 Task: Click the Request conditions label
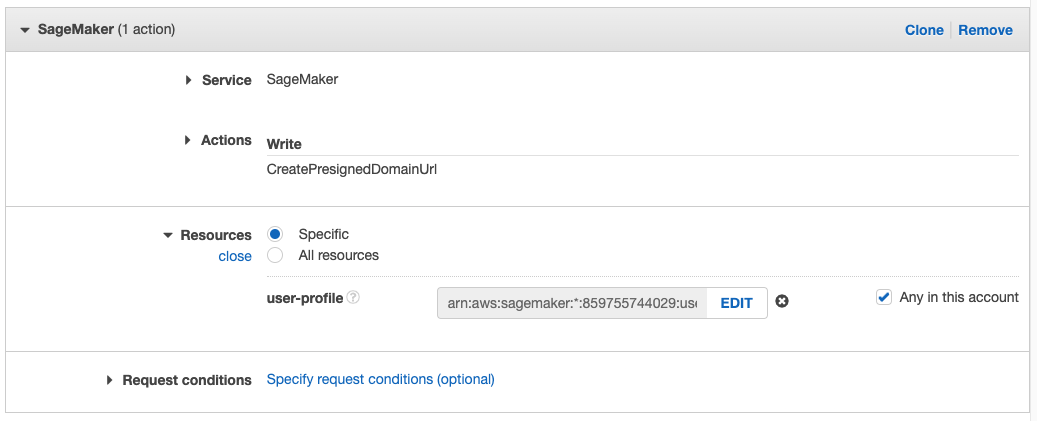coord(187,380)
